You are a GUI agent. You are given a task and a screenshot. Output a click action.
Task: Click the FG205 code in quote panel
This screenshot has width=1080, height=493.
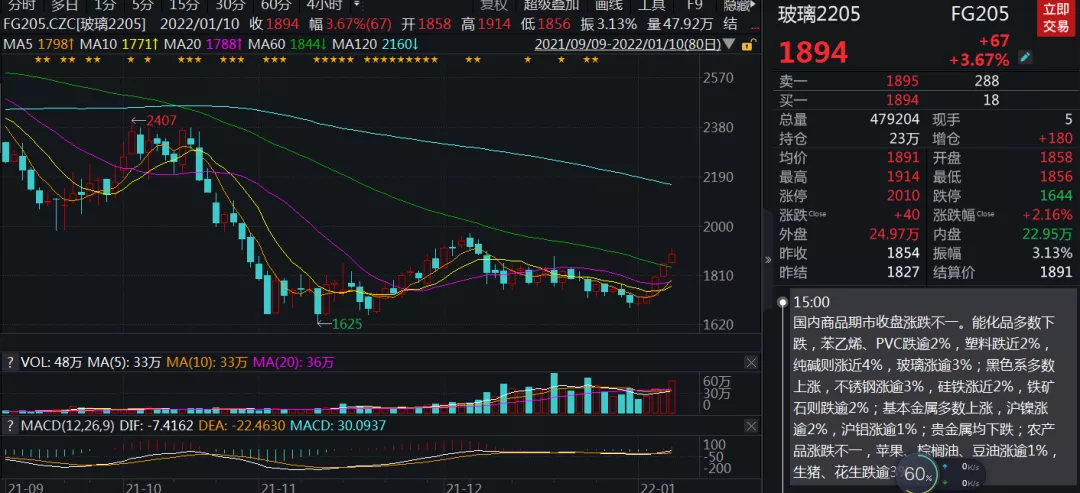click(979, 14)
